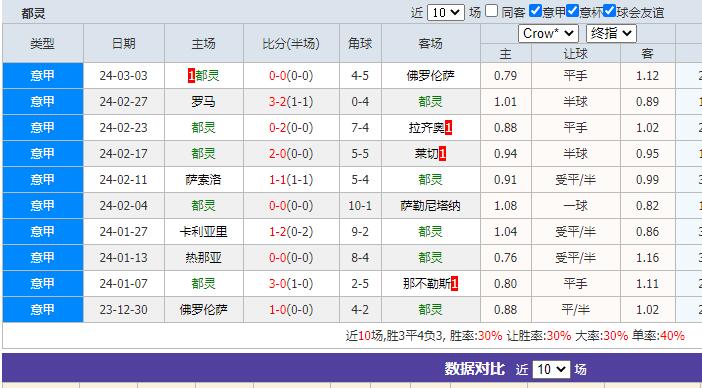
Task: Uncheck the 球会友谊 filter checkbox
Action: click(609, 11)
